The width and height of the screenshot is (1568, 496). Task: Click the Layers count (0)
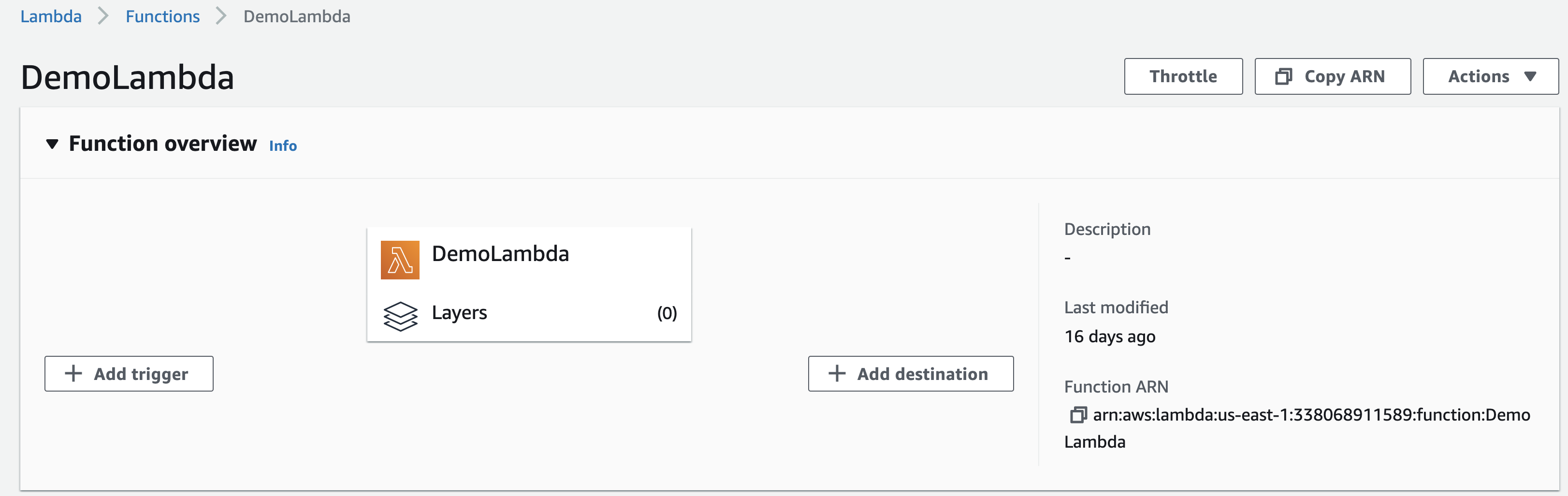[667, 313]
